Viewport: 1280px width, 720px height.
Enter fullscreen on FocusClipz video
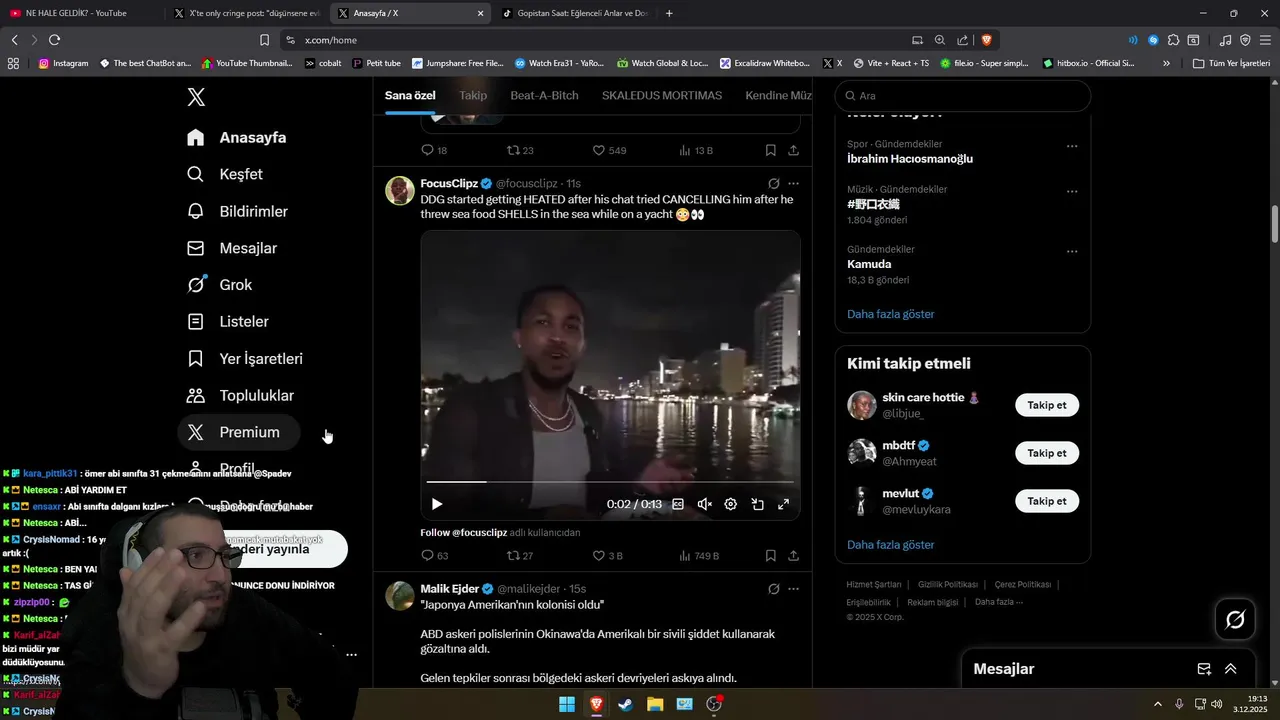[x=784, y=504]
